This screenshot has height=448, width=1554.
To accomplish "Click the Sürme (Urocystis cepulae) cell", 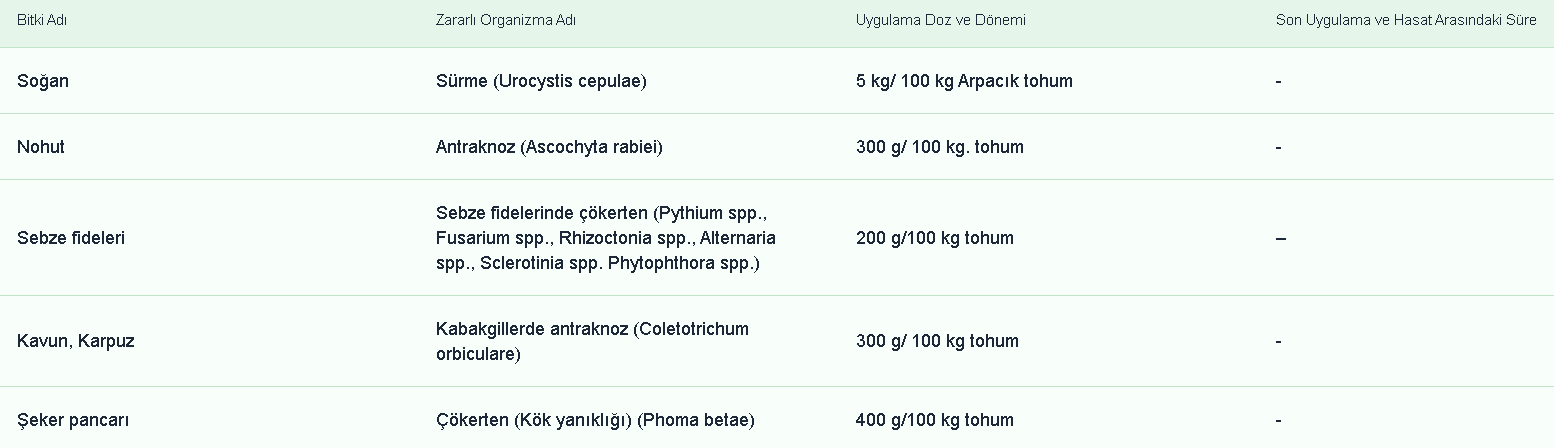I will (x=541, y=81).
